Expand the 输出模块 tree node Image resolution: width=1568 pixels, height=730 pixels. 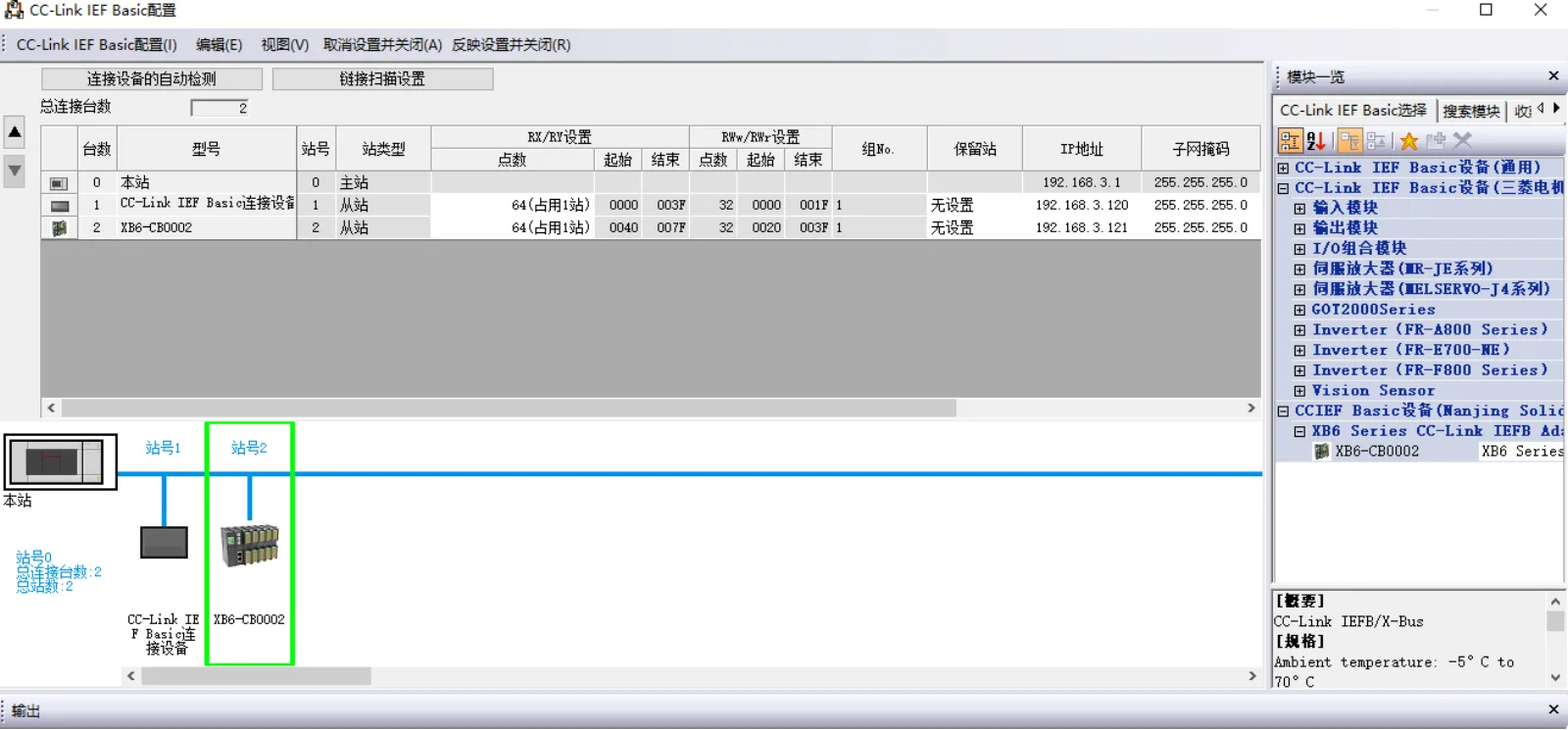pyautogui.click(x=1299, y=228)
